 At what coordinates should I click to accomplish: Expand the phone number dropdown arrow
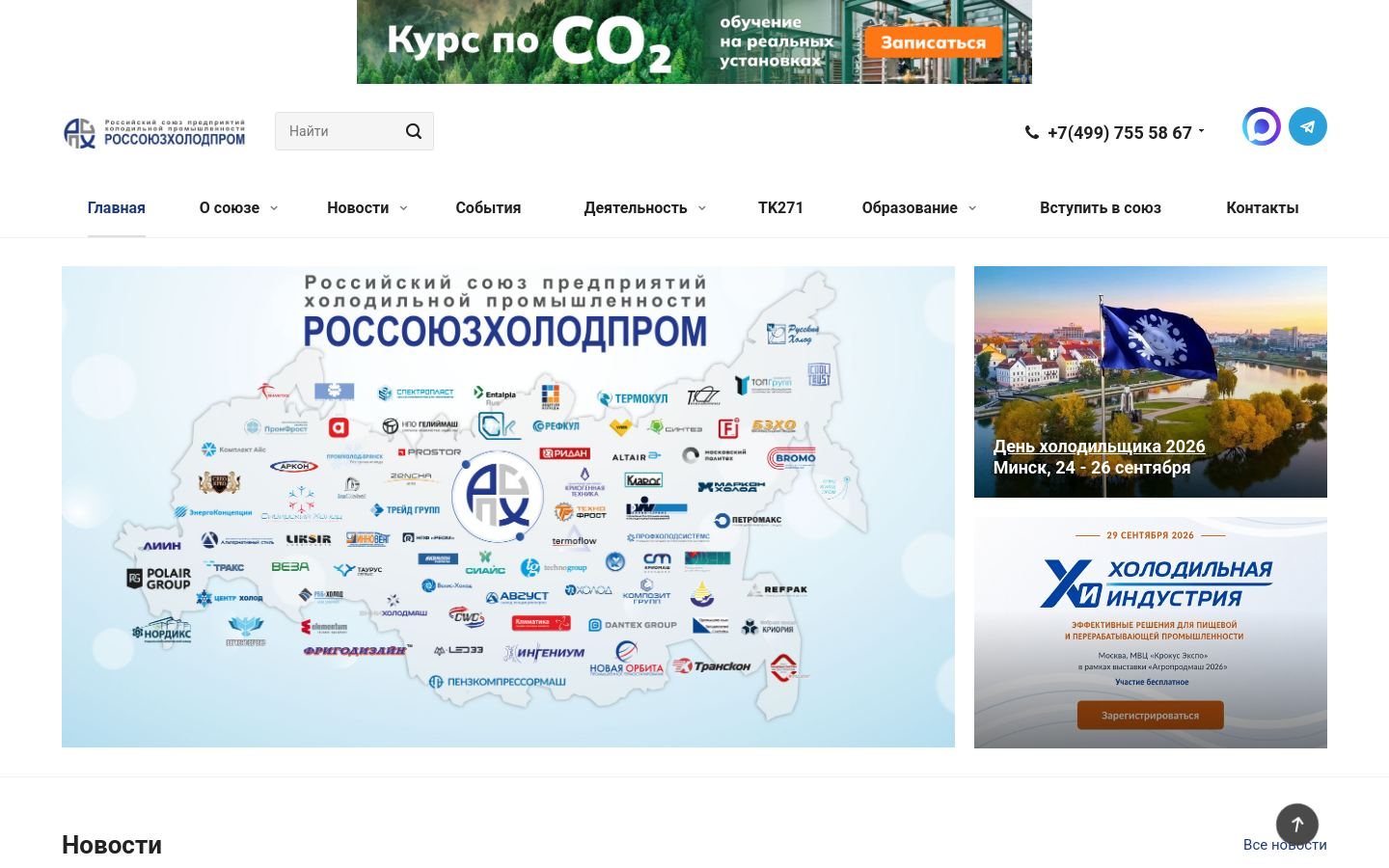click(x=1201, y=131)
